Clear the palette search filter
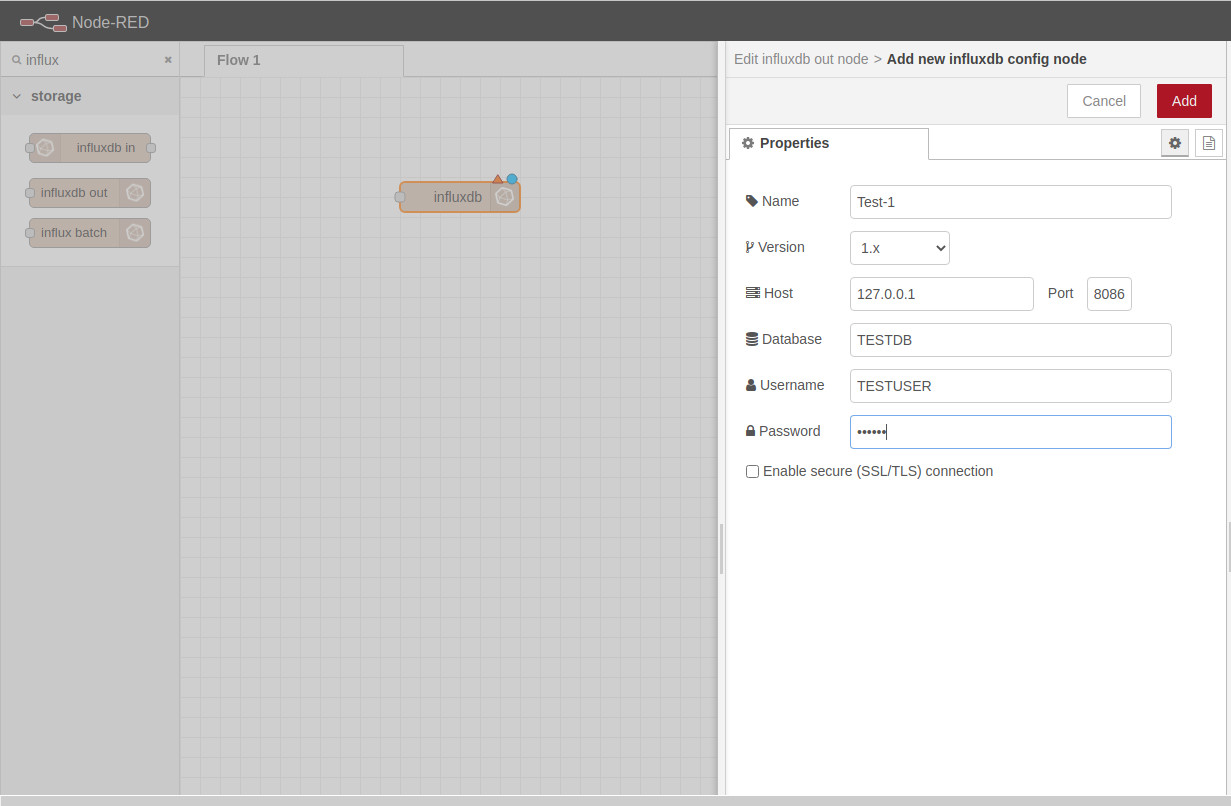This screenshot has height=806, width=1231. 168,60
